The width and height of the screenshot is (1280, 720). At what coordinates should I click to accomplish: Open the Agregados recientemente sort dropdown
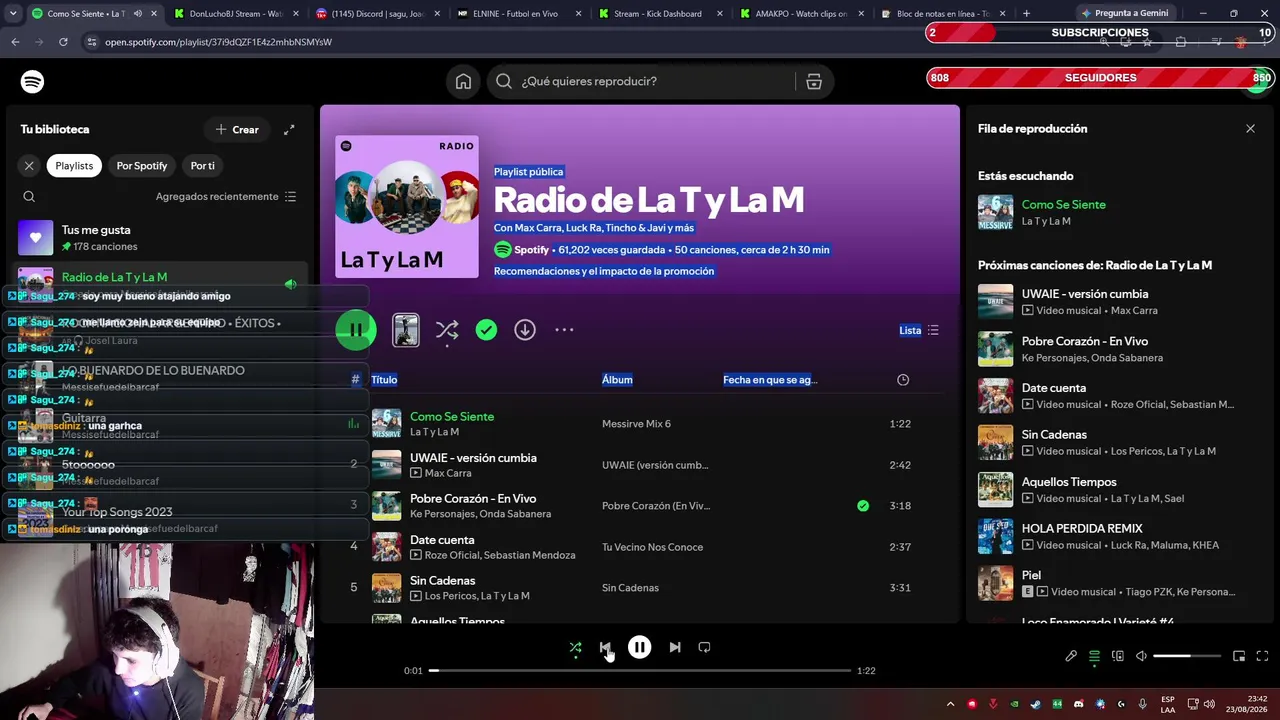[x=226, y=197]
